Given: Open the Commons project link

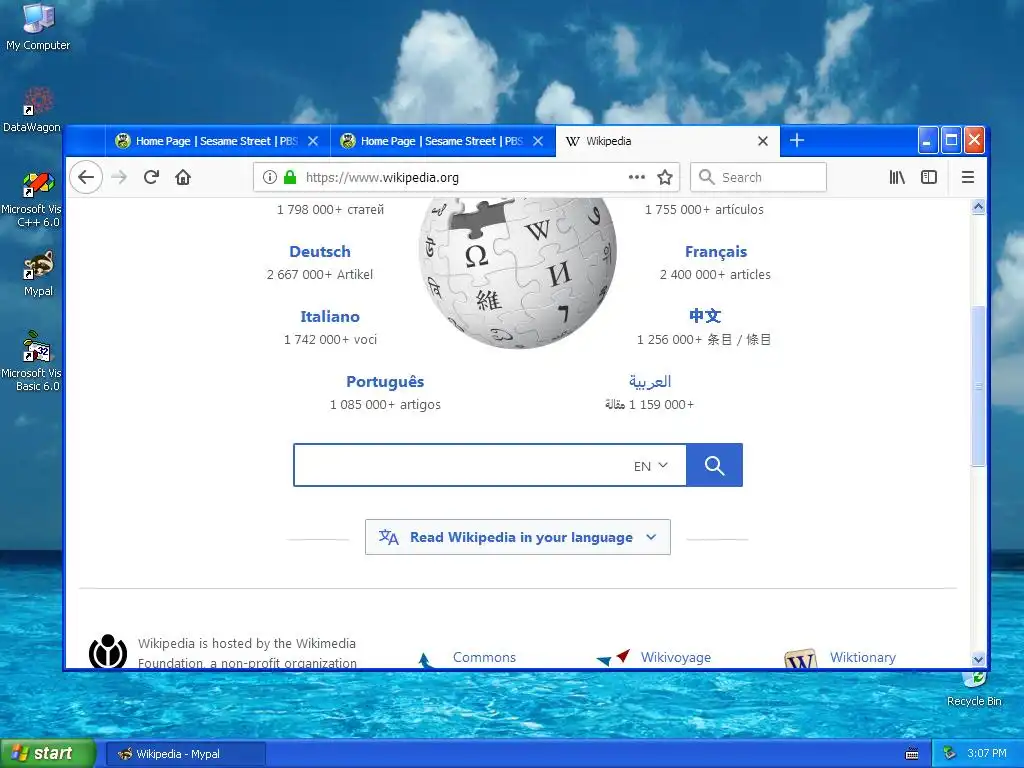Looking at the screenshot, I should (485, 657).
